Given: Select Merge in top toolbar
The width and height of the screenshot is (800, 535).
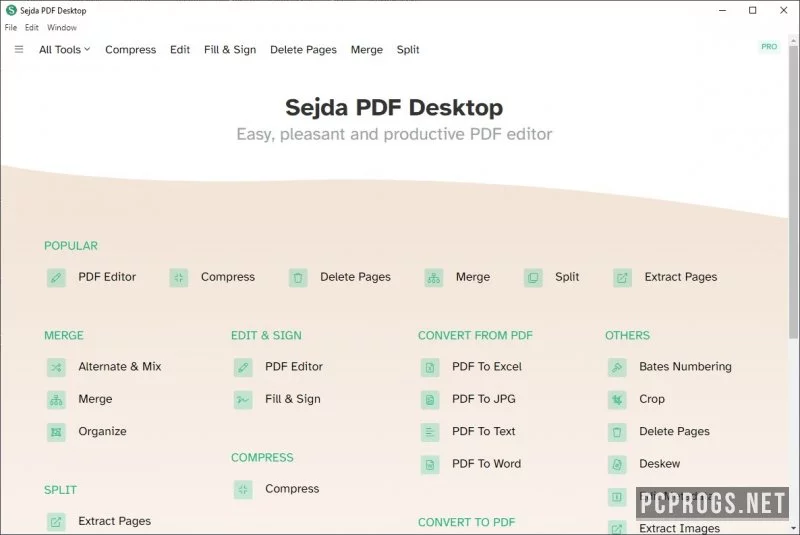Looking at the screenshot, I should point(366,49).
